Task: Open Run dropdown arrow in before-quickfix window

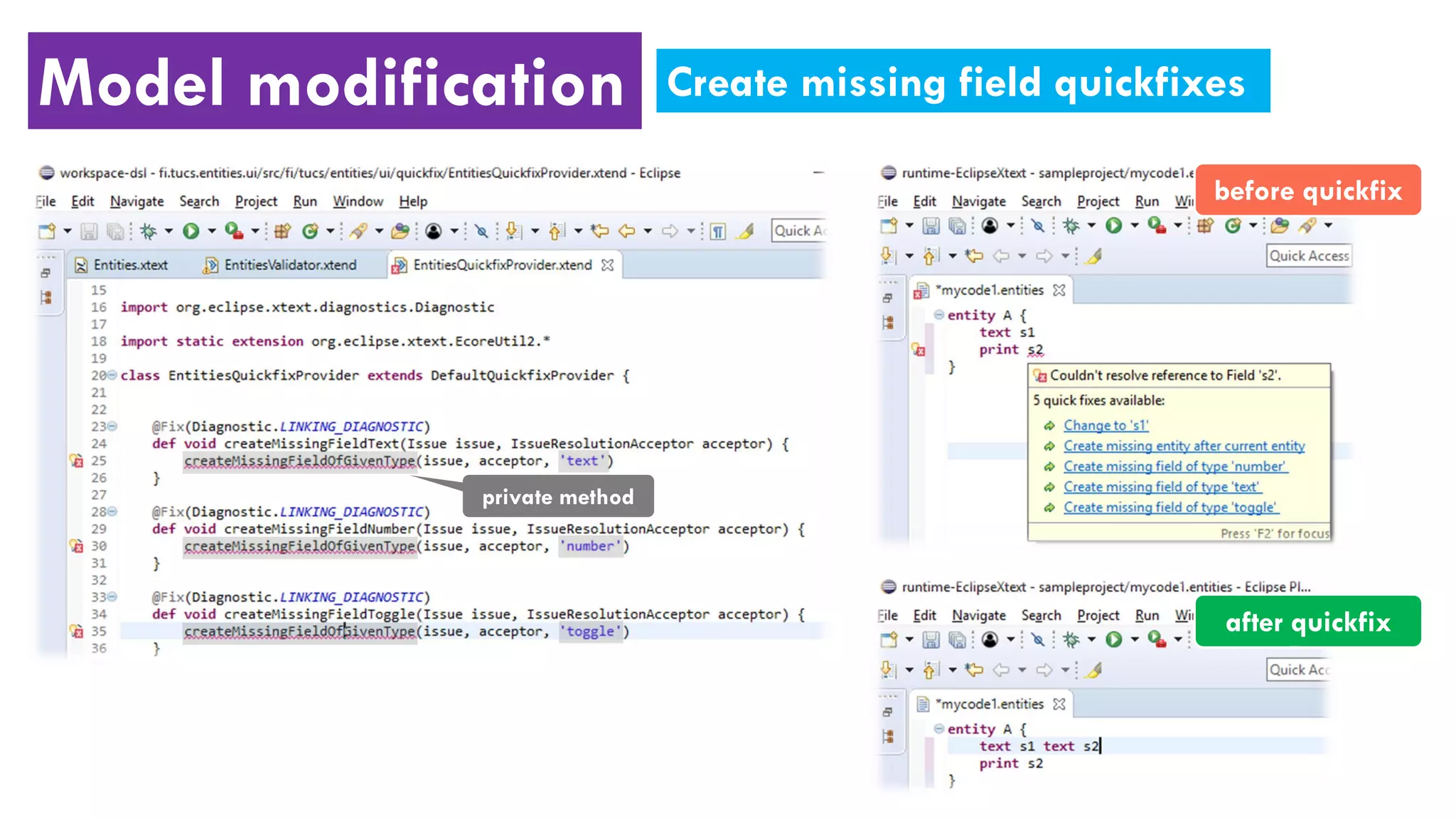Action: [1135, 226]
